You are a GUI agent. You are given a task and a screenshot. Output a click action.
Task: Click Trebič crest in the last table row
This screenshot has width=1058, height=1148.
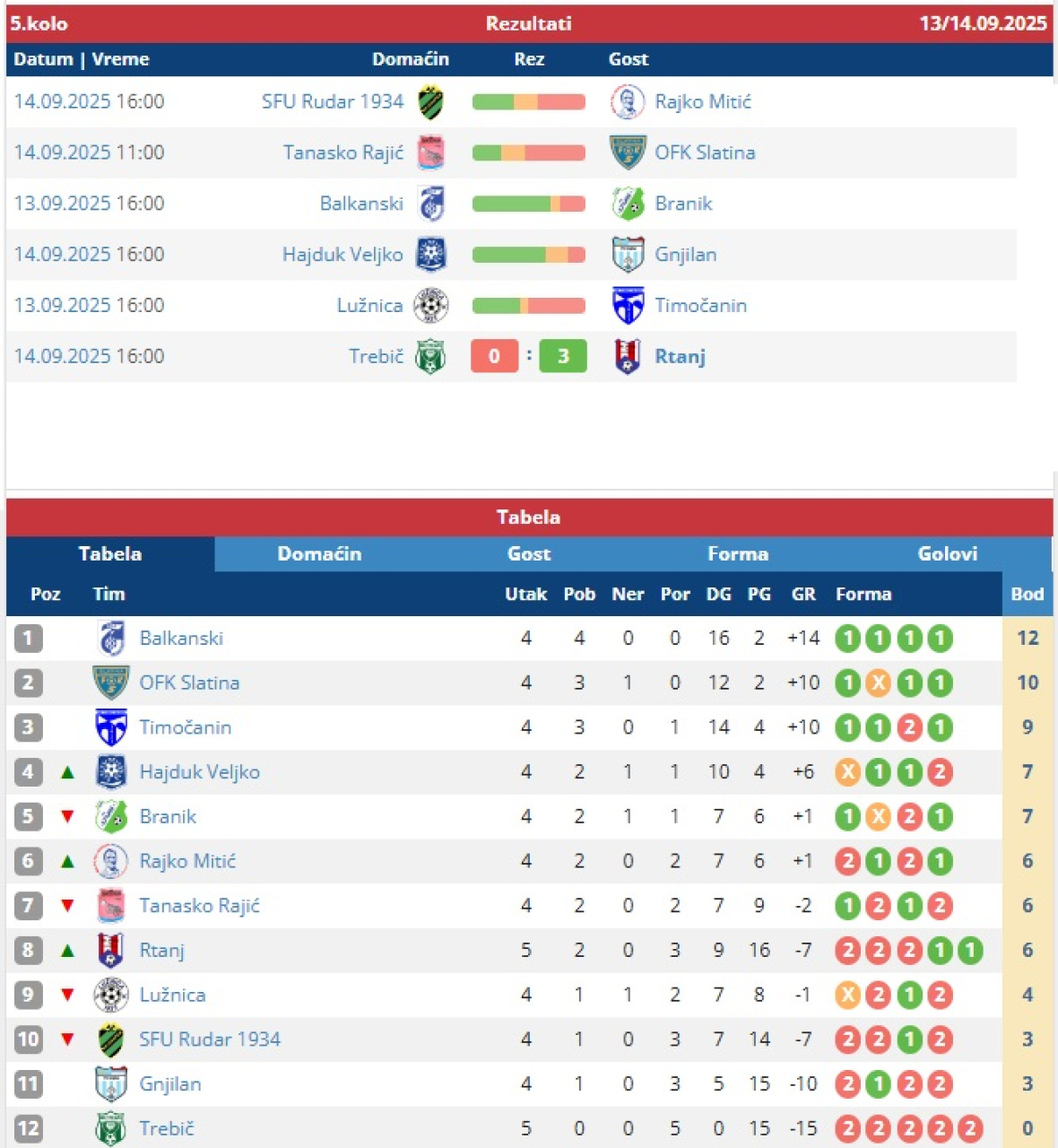coord(111,1128)
